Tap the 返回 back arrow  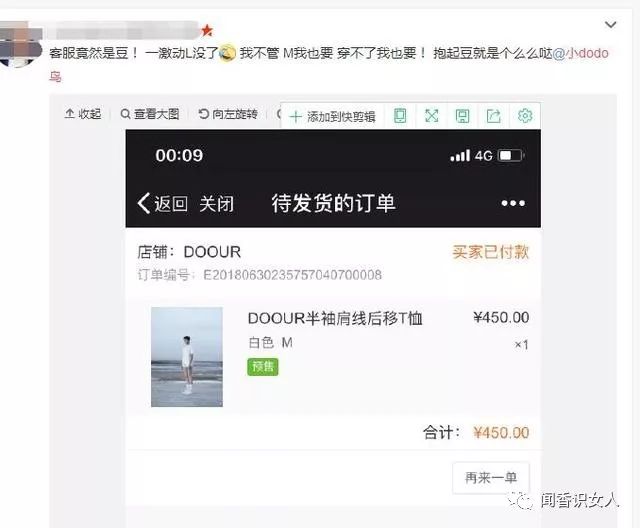[x=162, y=203]
